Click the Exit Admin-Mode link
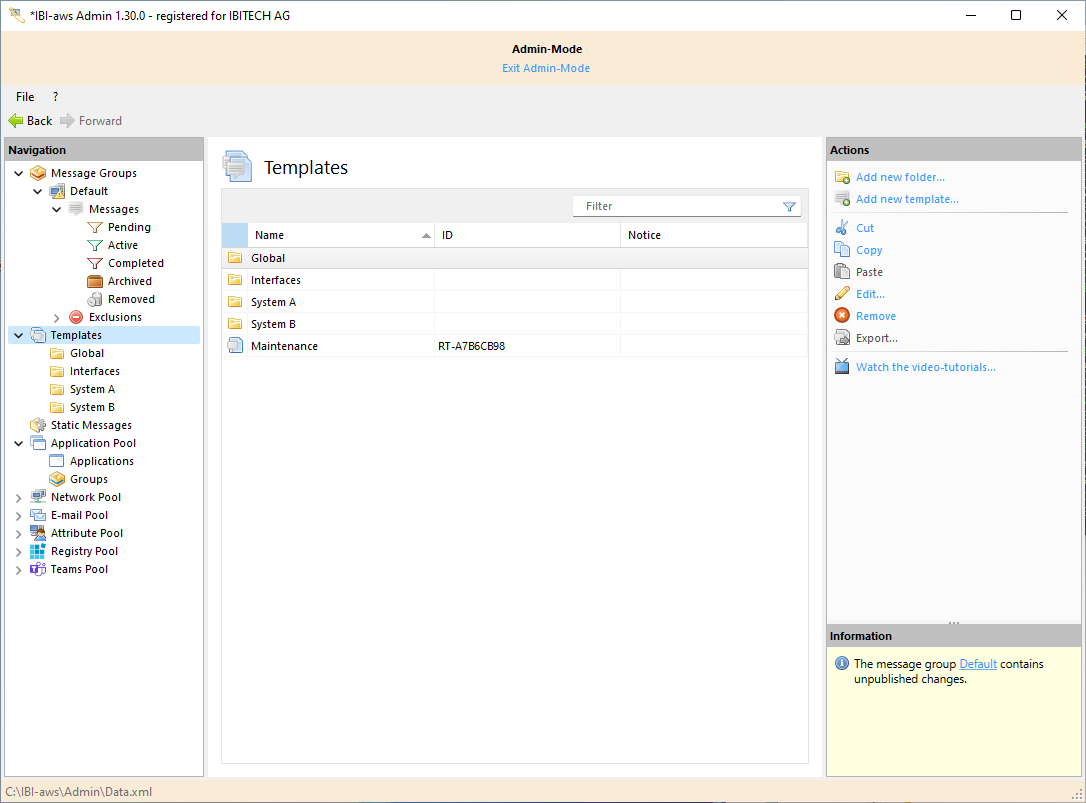The width and height of the screenshot is (1086, 803). tap(546, 68)
